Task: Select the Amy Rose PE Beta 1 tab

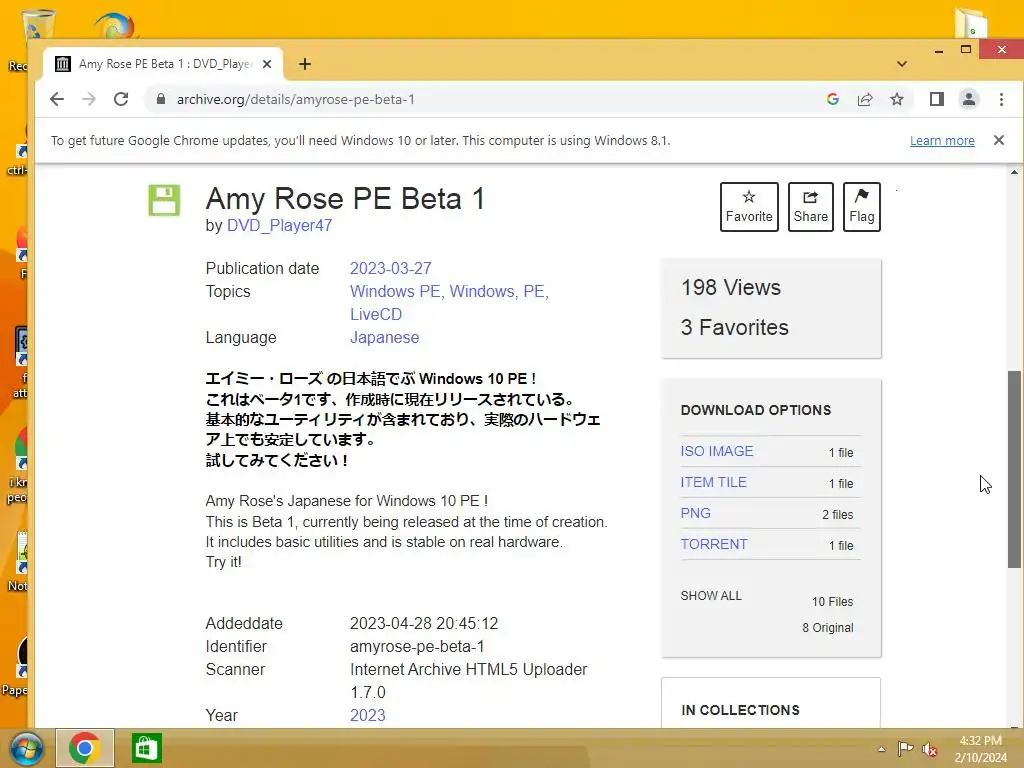Action: tap(163, 64)
